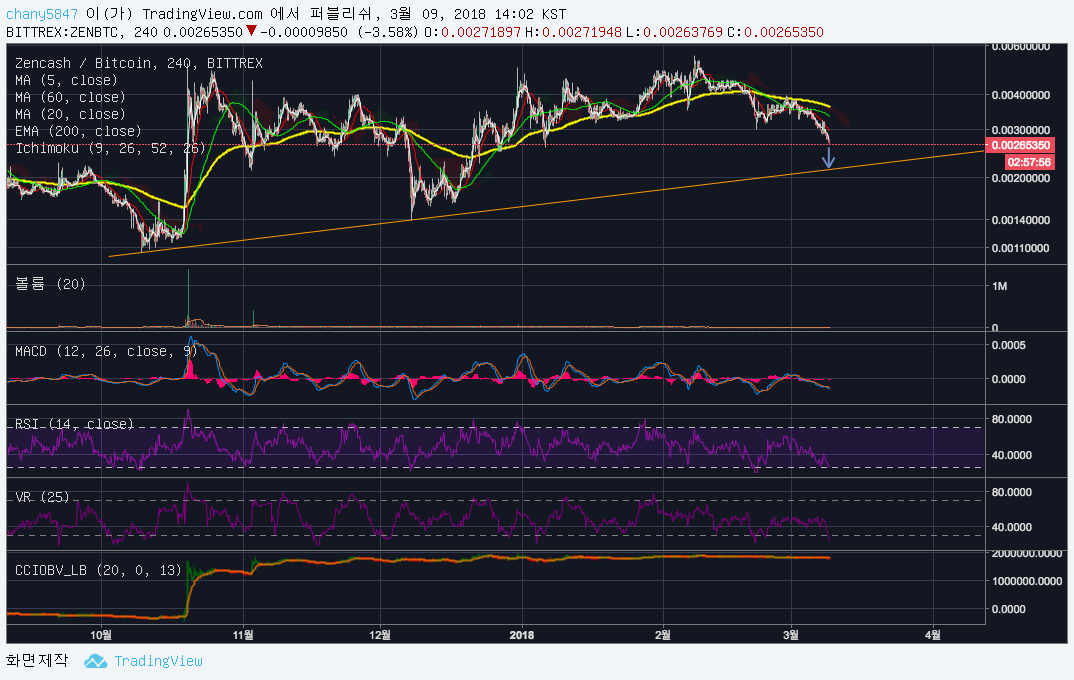This screenshot has height=680, width=1074.
Task: Open the chany5847 author profile link
Action: point(42,14)
